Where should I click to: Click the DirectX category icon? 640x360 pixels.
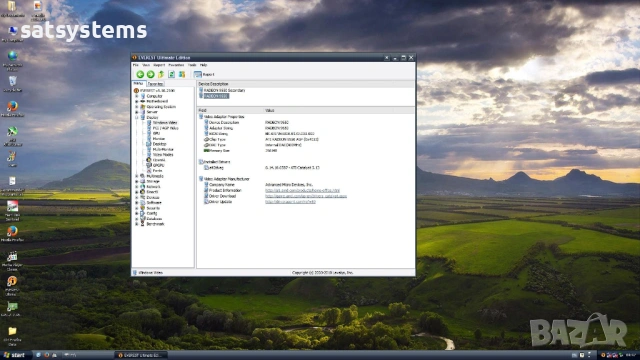[x=142, y=192]
